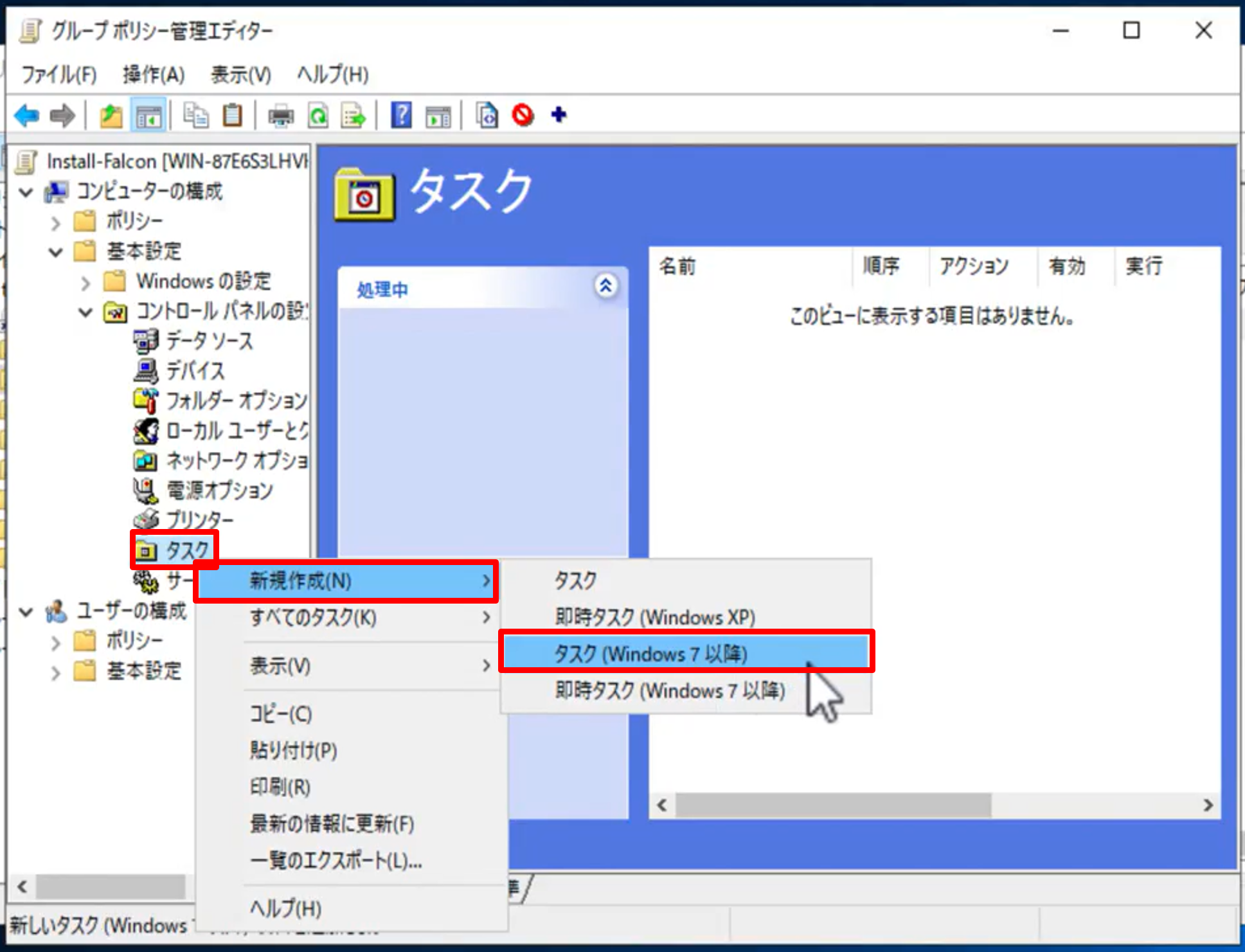Click 最新の情報に更新(F) in context menu

(332, 823)
